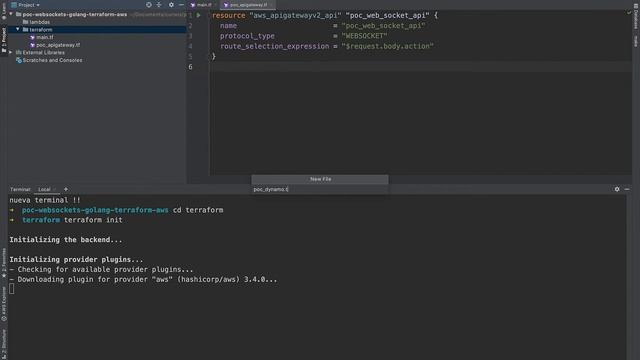This screenshot has height=360, width=640.
Task: Open the Structure side tool tab
Action: pos(4,344)
